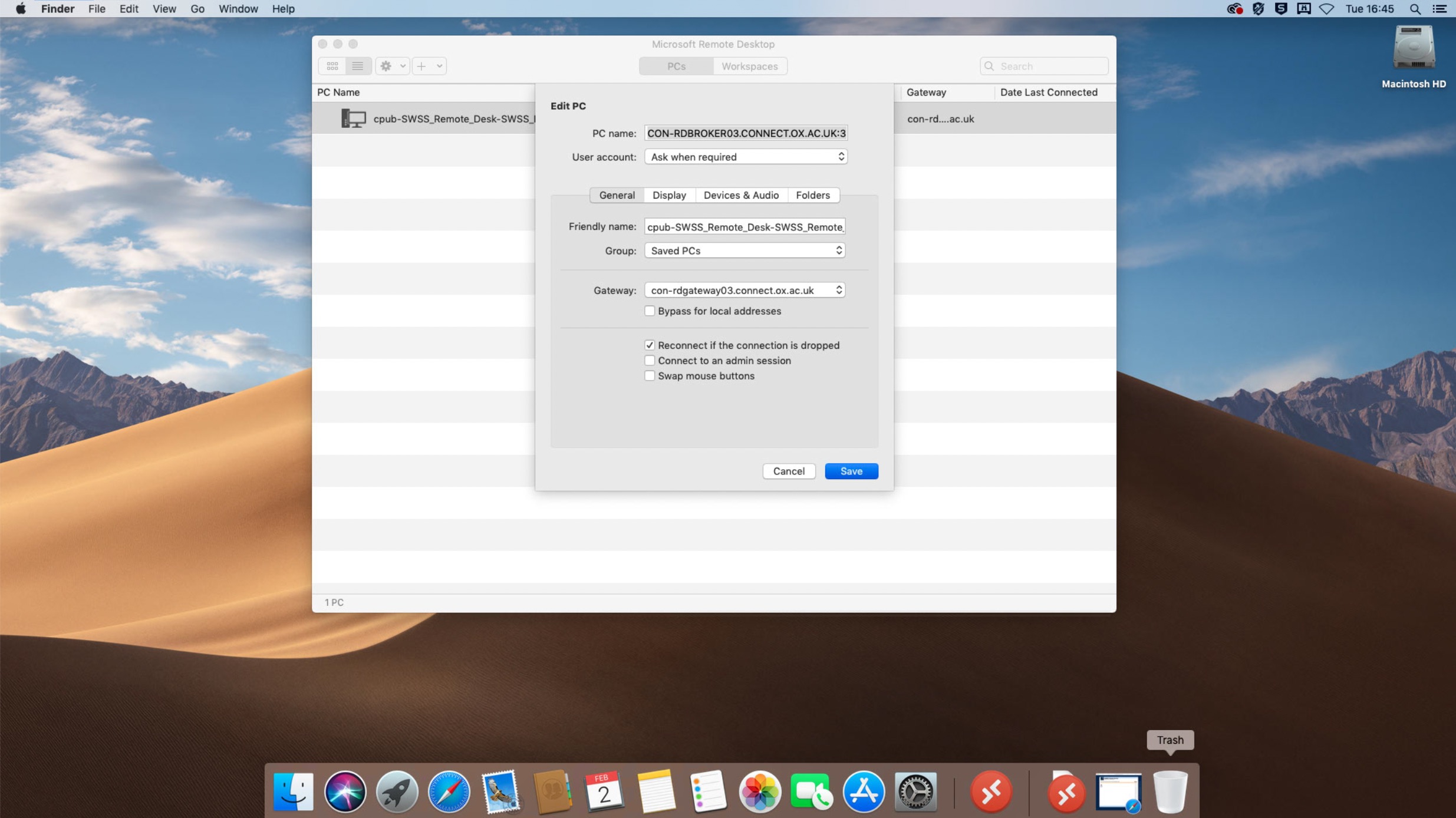Switch to the Workspaces tab

click(x=750, y=66)
